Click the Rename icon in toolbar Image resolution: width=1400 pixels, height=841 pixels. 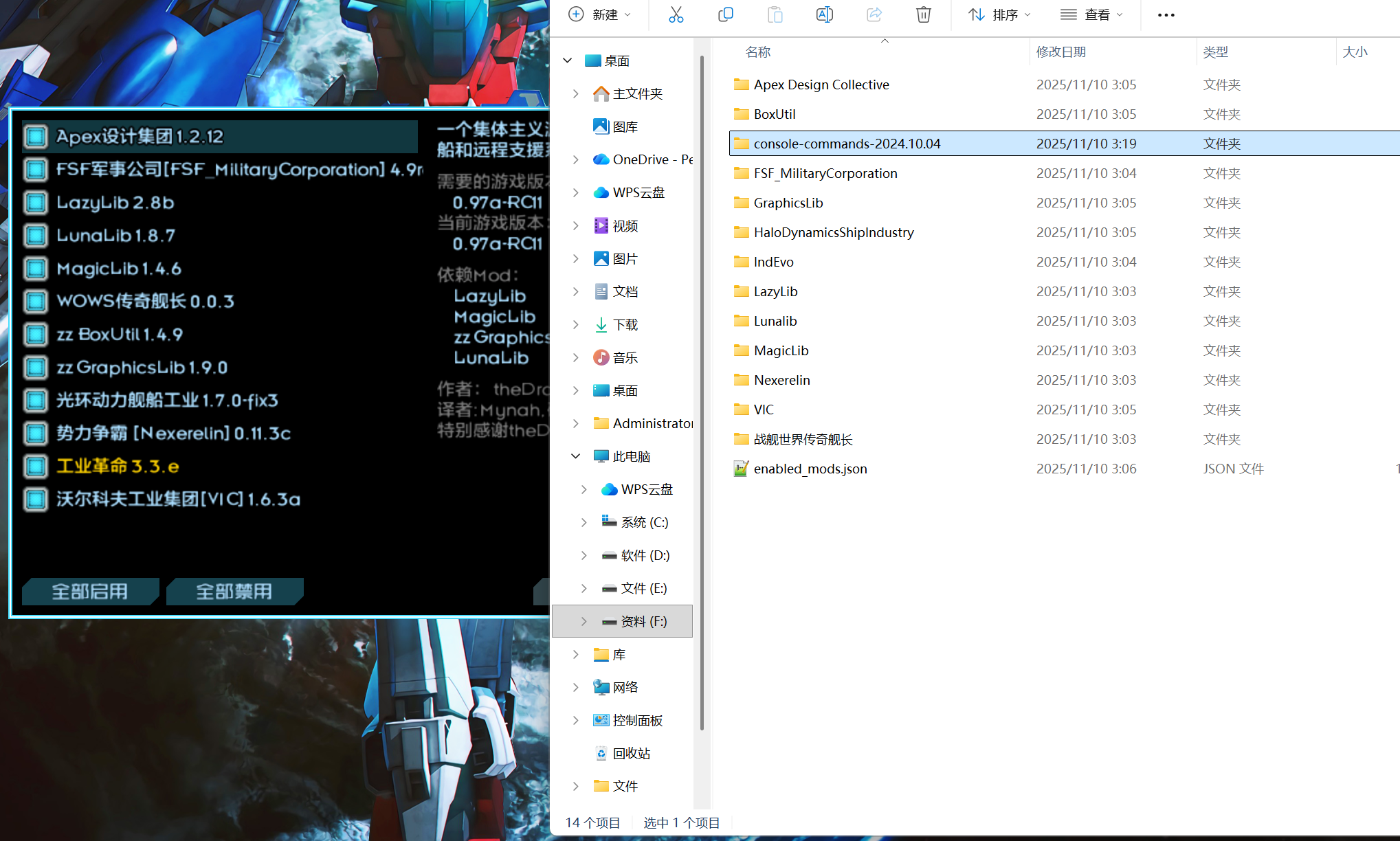point(824,14)
